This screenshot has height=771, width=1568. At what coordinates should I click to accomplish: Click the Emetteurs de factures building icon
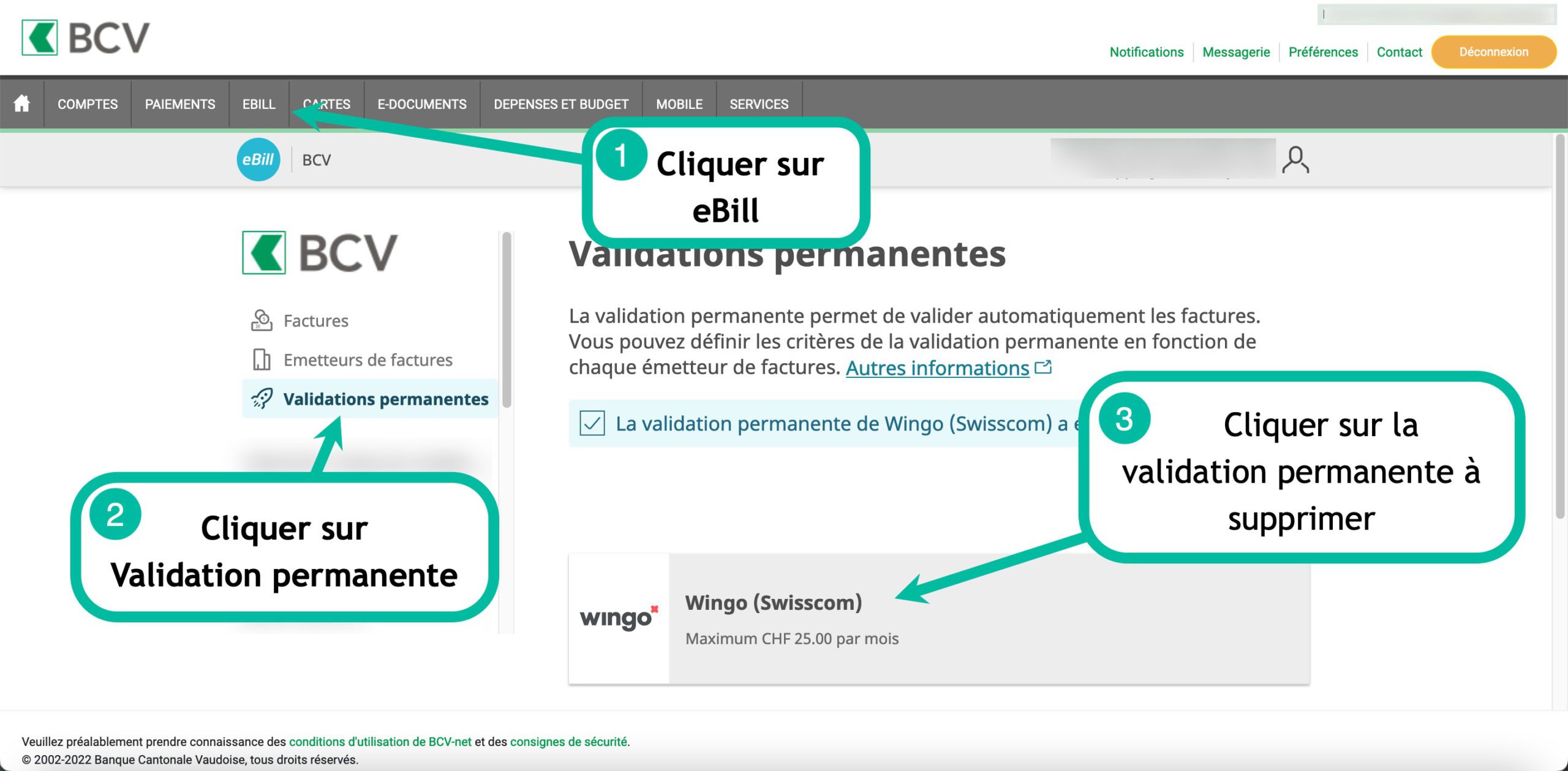coord(262,359)
